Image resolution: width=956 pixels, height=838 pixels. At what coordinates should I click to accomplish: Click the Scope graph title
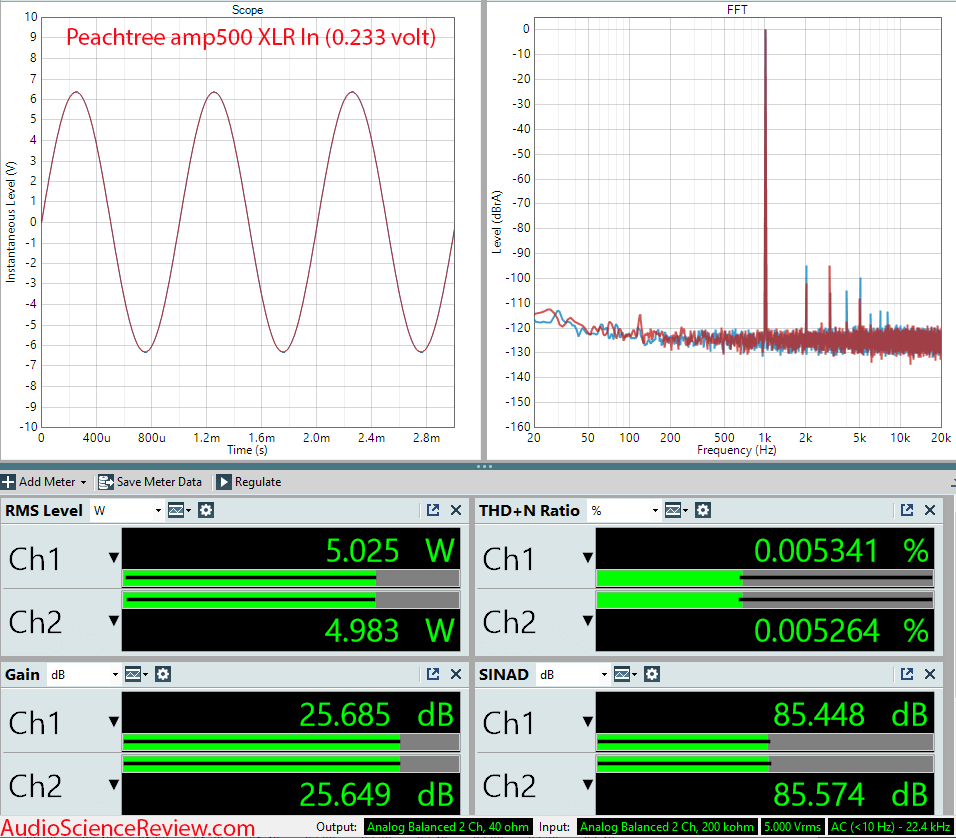248,10
